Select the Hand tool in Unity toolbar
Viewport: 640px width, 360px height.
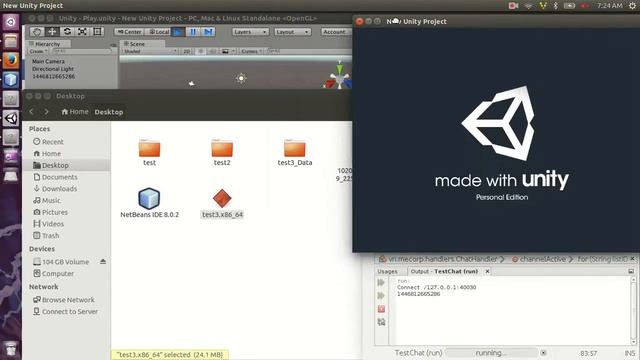(37, 32)
